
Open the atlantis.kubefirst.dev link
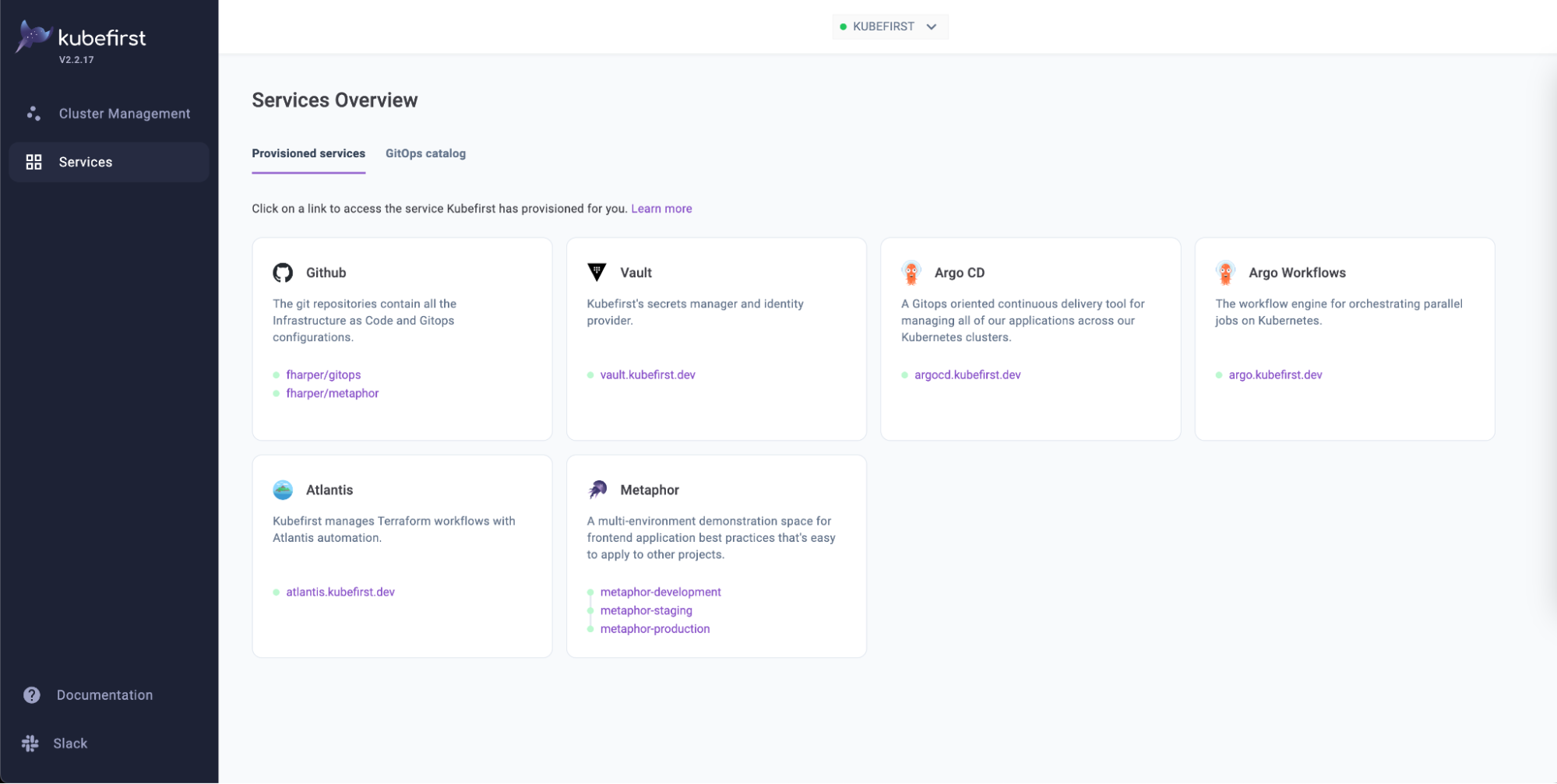340,592
